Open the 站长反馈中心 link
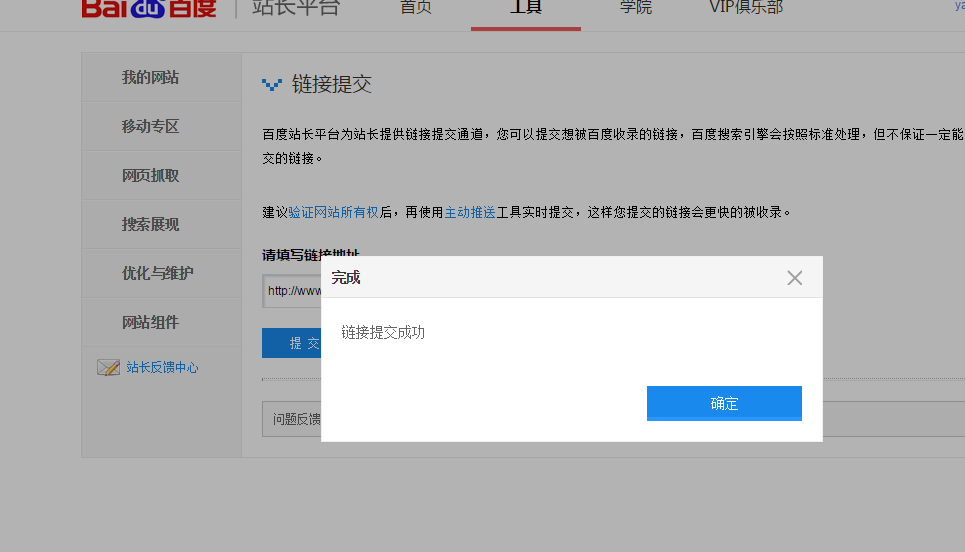Viewport: 965px width, 552px height. 162,368
